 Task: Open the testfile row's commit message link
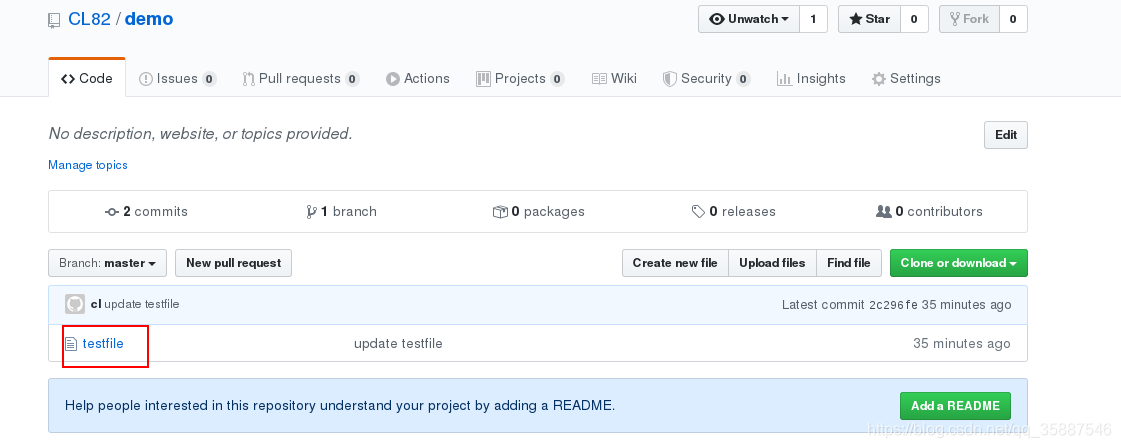(x=398, y=344)
